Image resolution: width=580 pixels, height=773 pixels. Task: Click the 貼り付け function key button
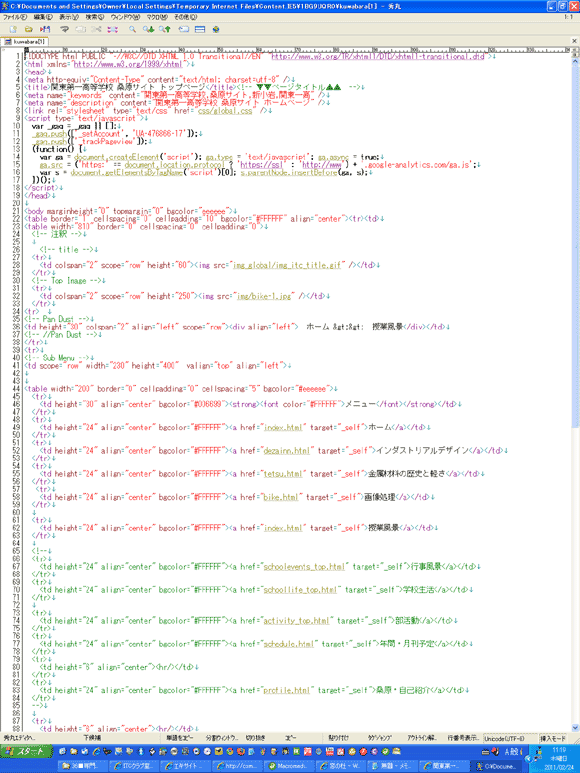(x=339, y=738)
